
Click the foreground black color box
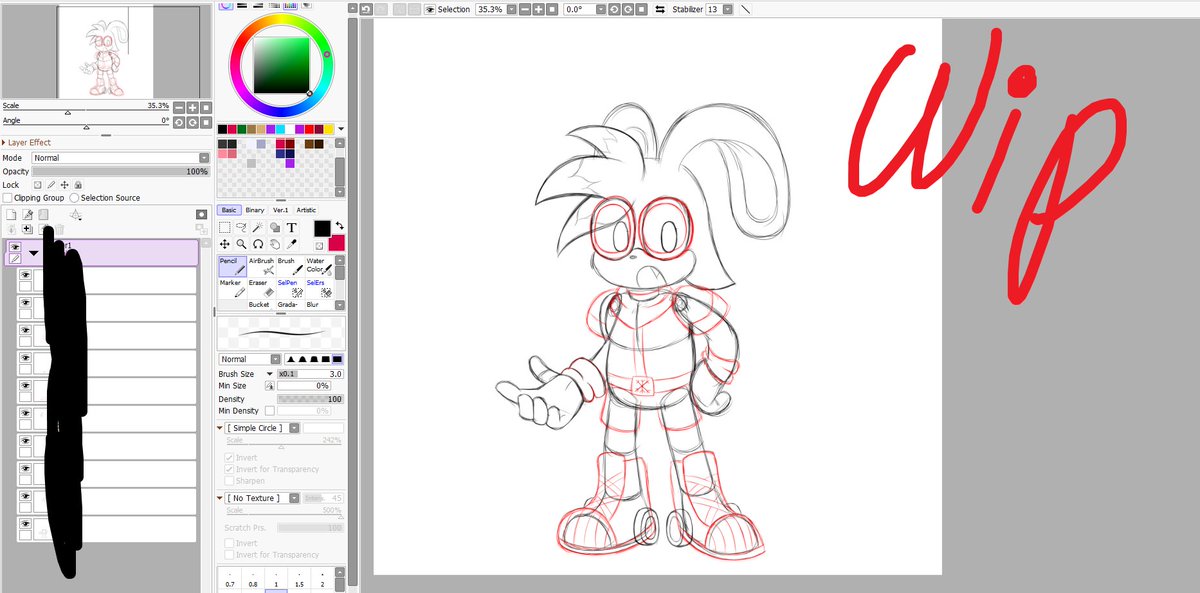tap(322, 229)
